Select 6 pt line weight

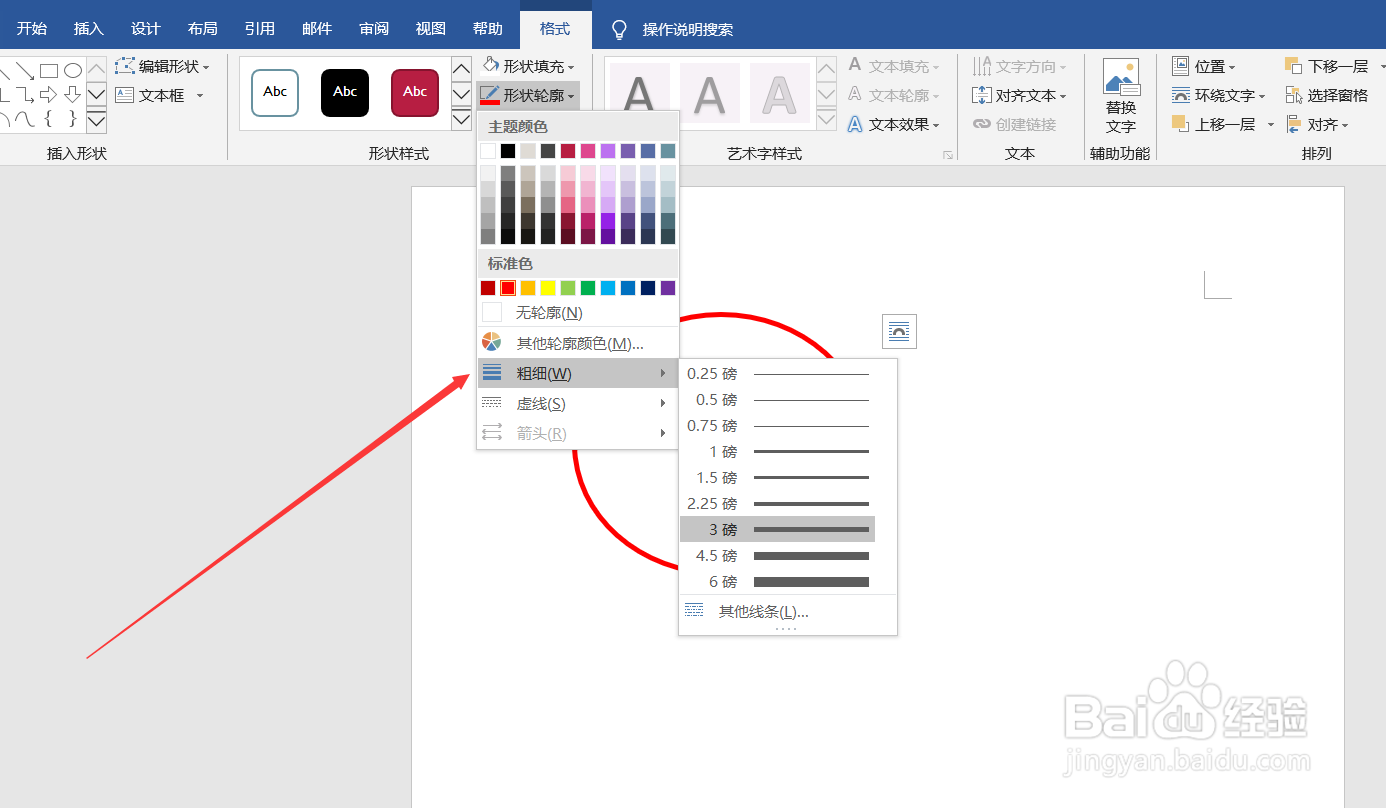point(777,582)
